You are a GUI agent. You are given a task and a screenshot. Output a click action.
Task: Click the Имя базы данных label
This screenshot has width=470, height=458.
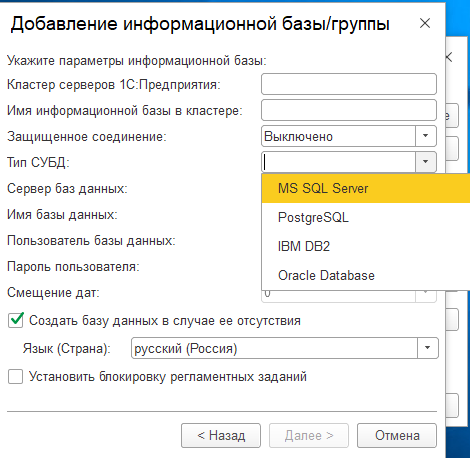pos(62,215)
